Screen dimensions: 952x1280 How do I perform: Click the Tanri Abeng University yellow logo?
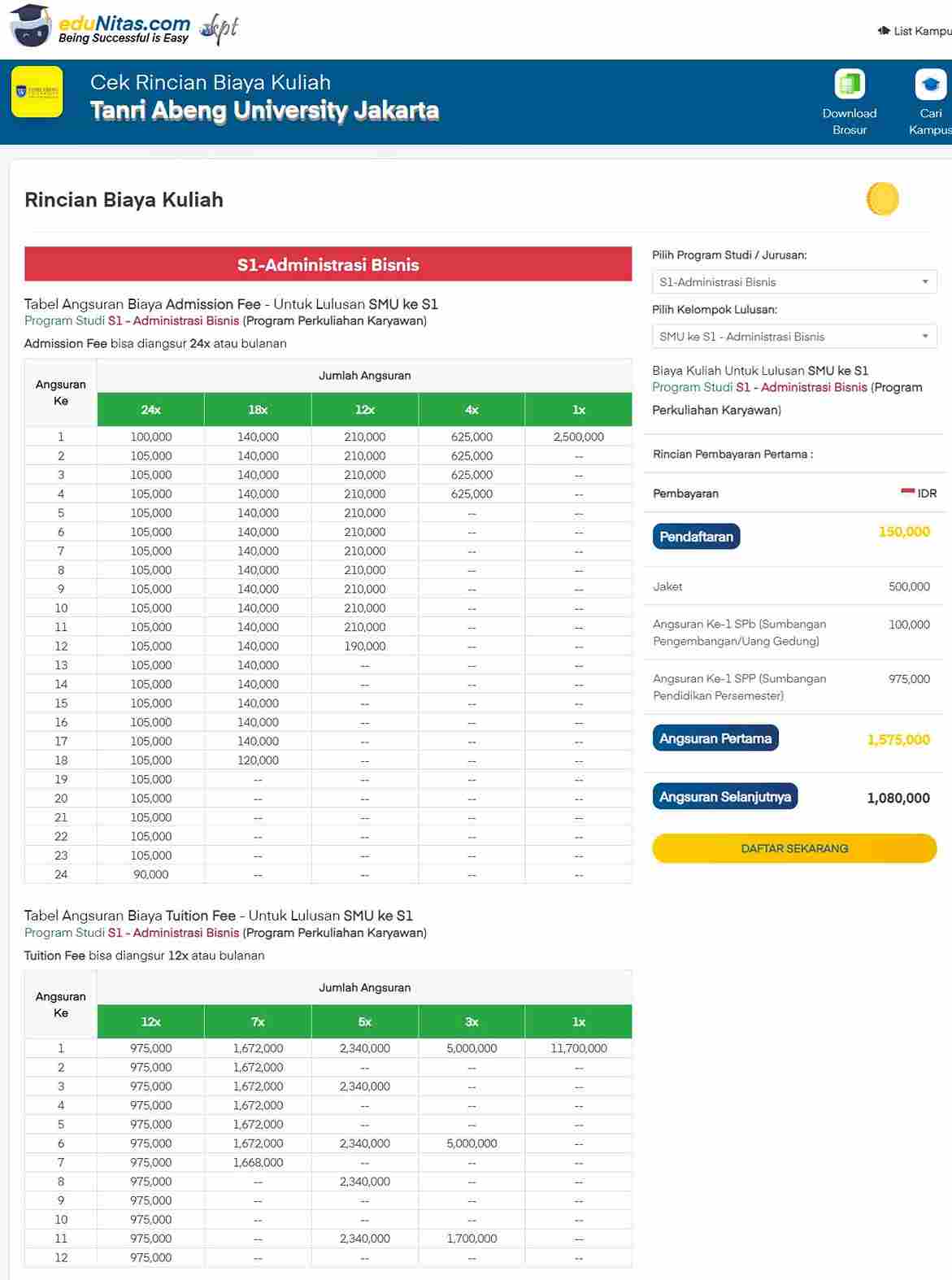coord(37,92)
